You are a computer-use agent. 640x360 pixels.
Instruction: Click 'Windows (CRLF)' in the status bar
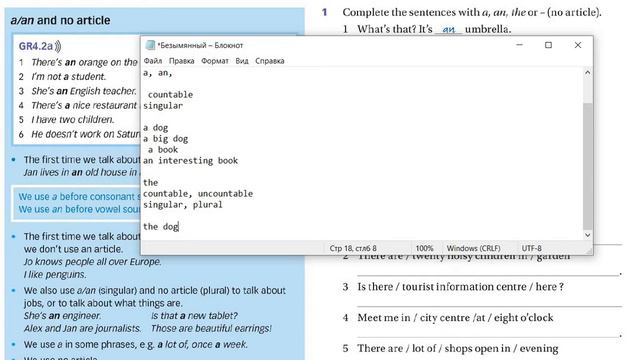[473, 248]
